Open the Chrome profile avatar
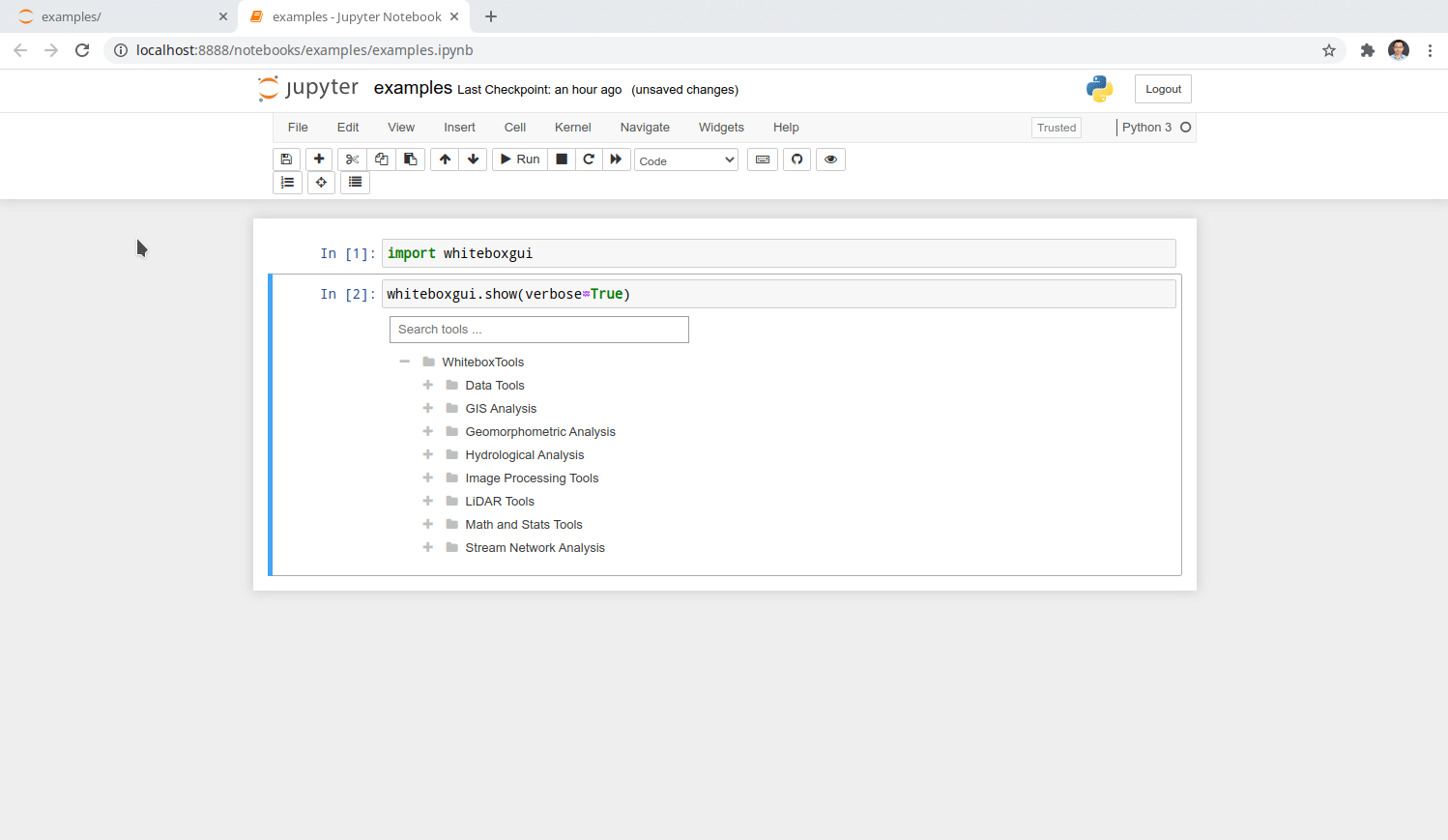 1399,50
